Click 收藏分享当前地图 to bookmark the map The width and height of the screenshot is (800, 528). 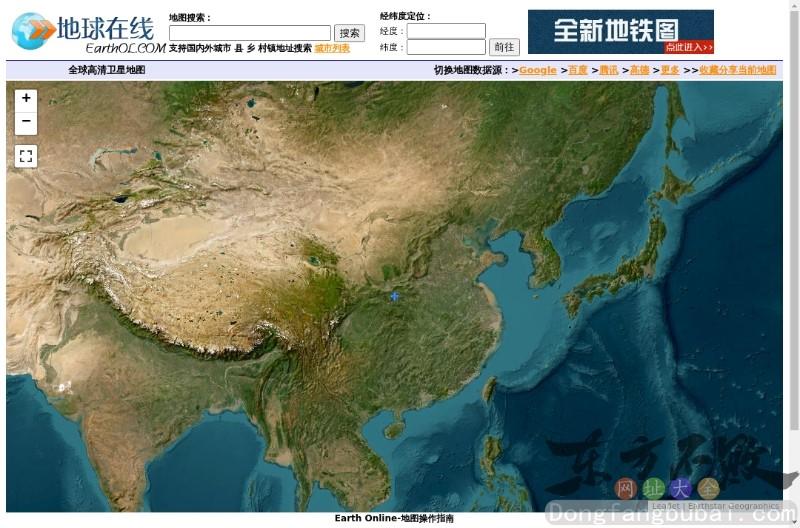tap(737, 70)
